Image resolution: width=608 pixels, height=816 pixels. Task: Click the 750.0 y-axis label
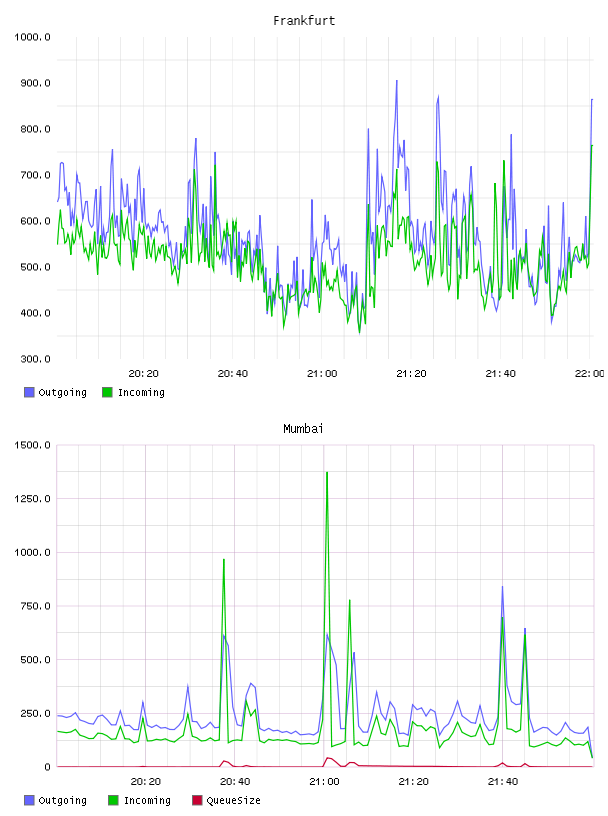(35, 606)
